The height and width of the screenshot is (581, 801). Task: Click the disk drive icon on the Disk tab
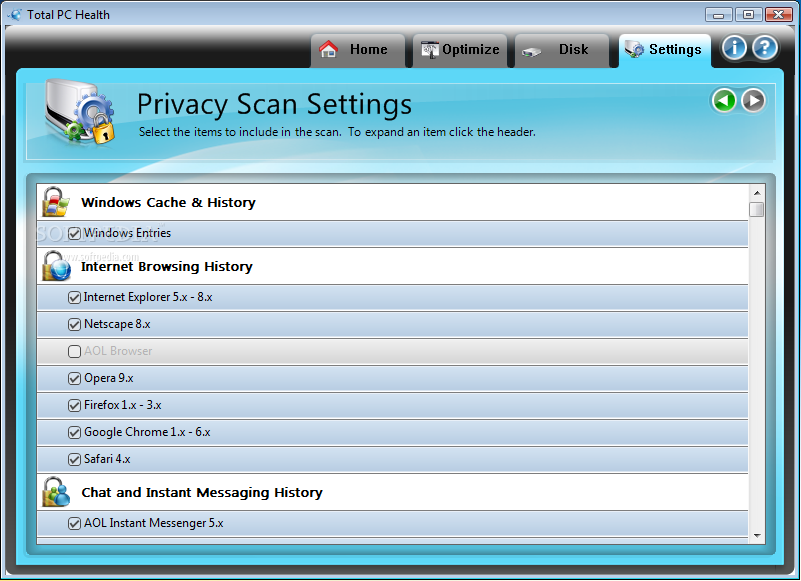pyautogui.click(x=531, y=52)
